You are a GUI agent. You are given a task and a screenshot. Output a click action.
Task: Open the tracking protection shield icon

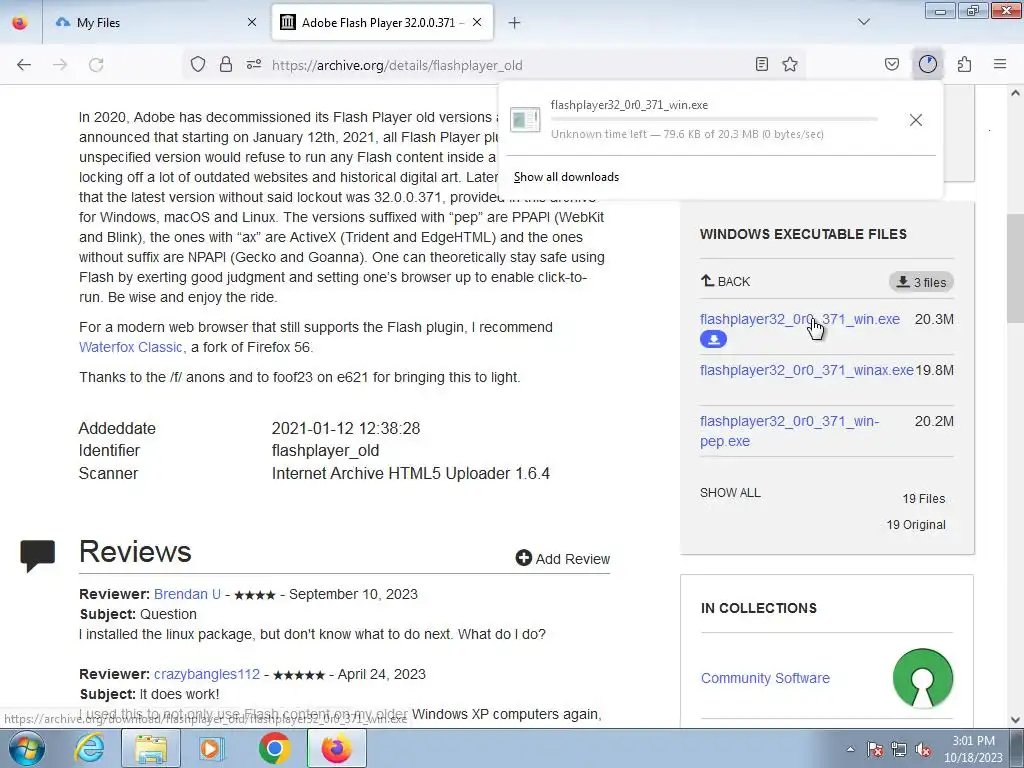point(198,64)
